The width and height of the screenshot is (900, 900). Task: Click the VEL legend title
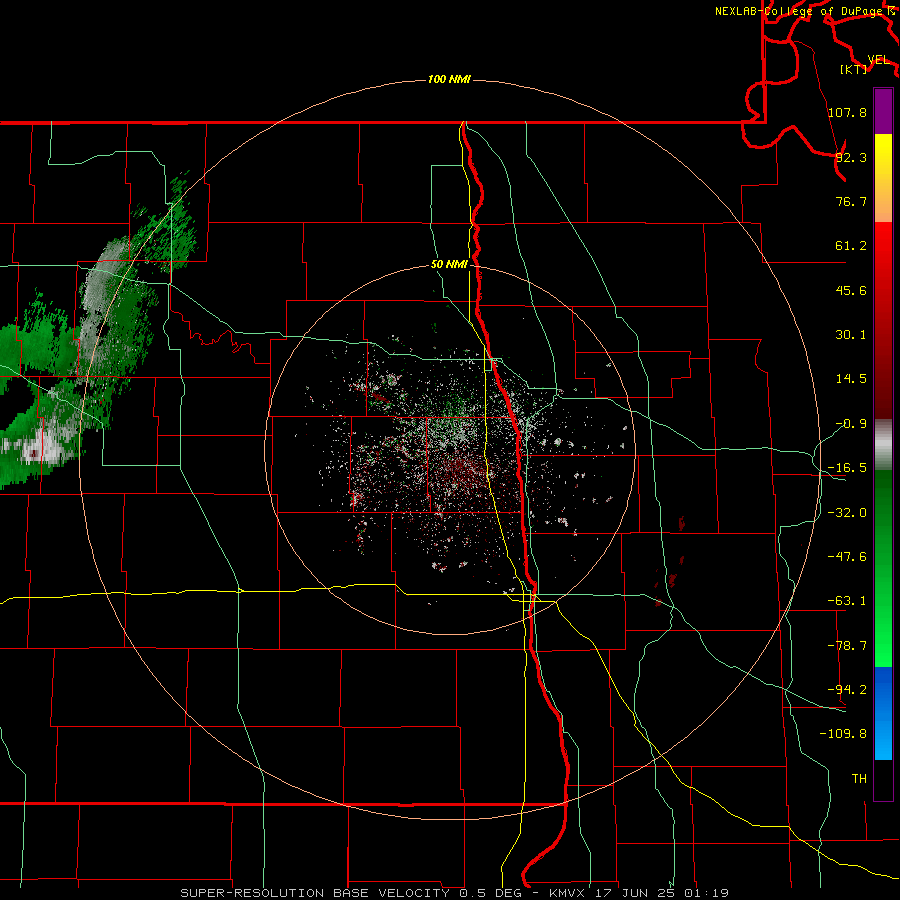tap(878, 60)
